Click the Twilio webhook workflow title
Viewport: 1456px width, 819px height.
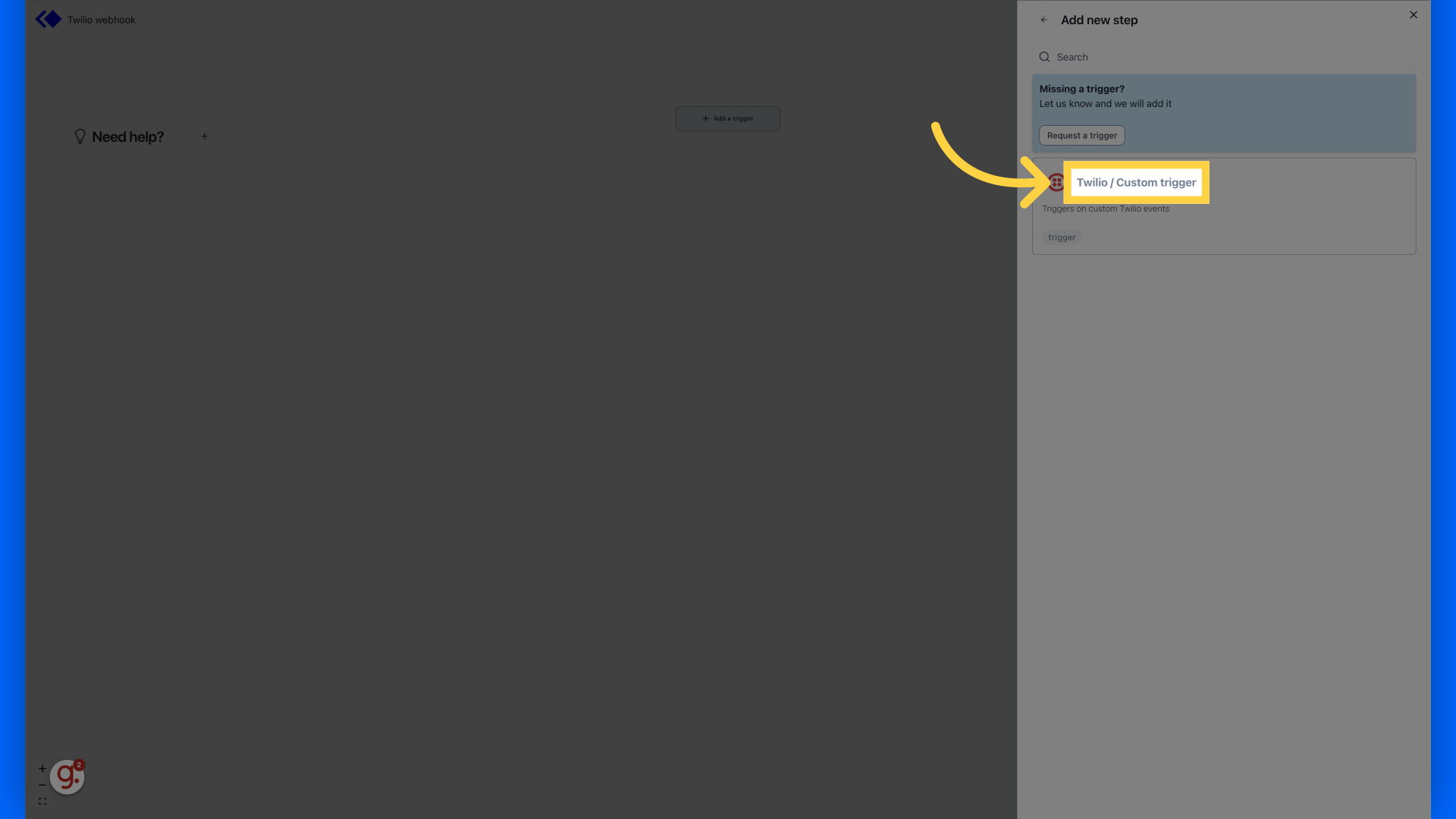(101, 20)
